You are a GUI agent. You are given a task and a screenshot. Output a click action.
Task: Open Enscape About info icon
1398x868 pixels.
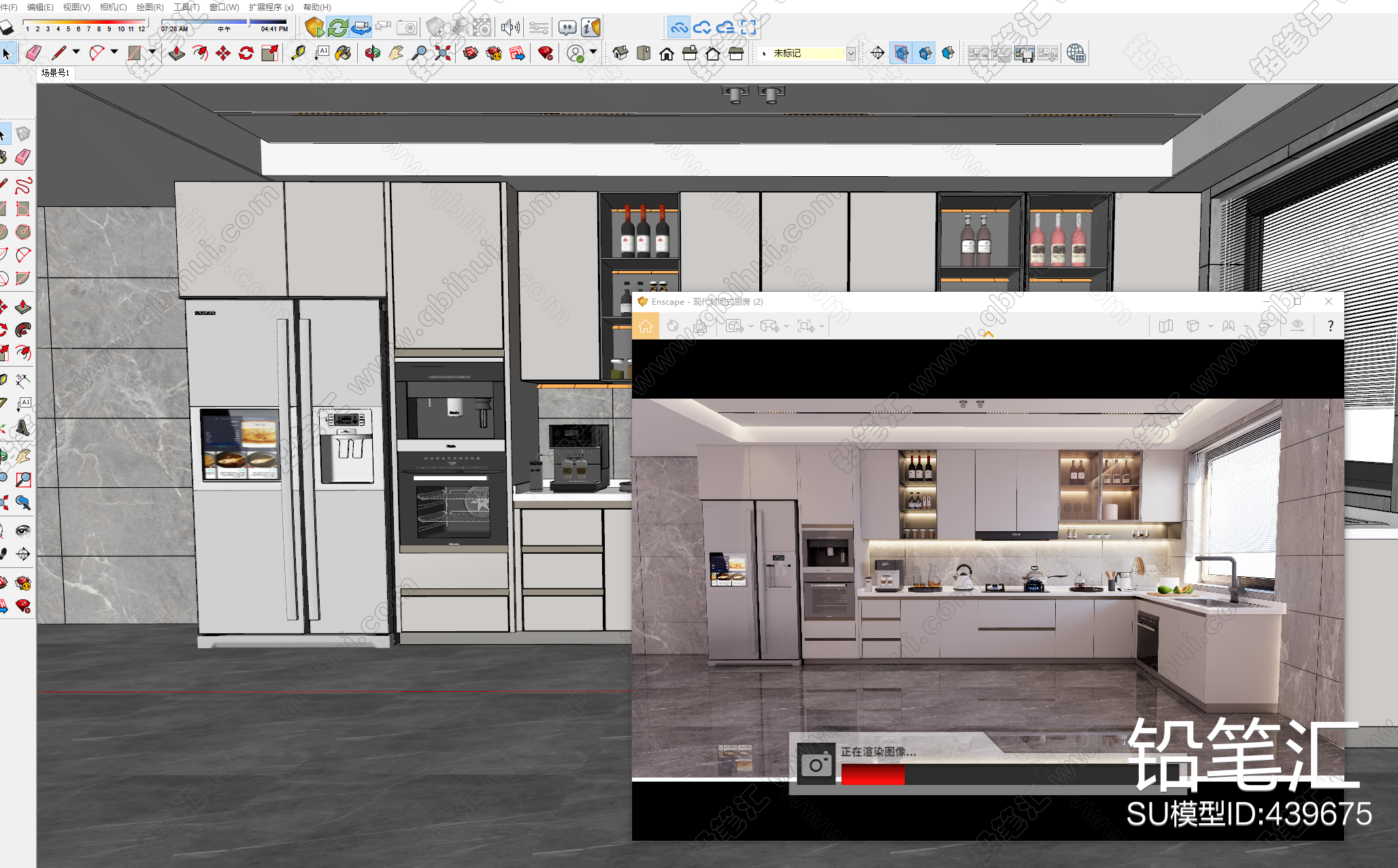[590, 27]
